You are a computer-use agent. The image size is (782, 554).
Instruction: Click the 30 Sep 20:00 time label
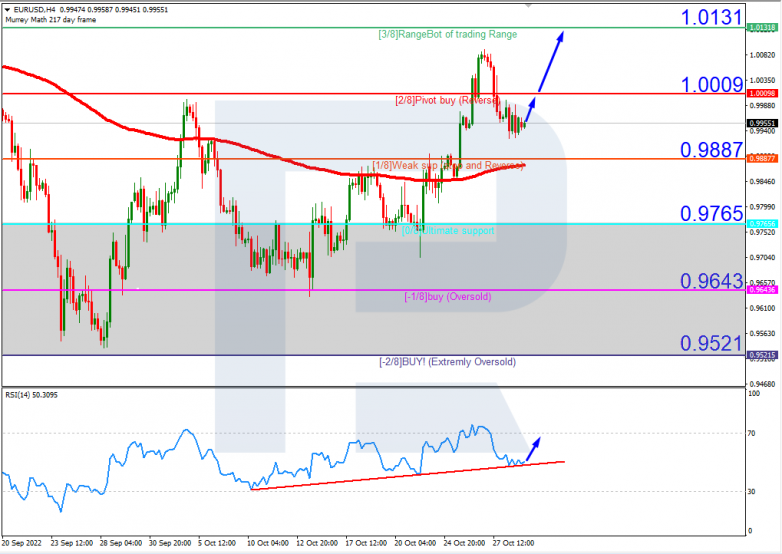coord(170,543)
